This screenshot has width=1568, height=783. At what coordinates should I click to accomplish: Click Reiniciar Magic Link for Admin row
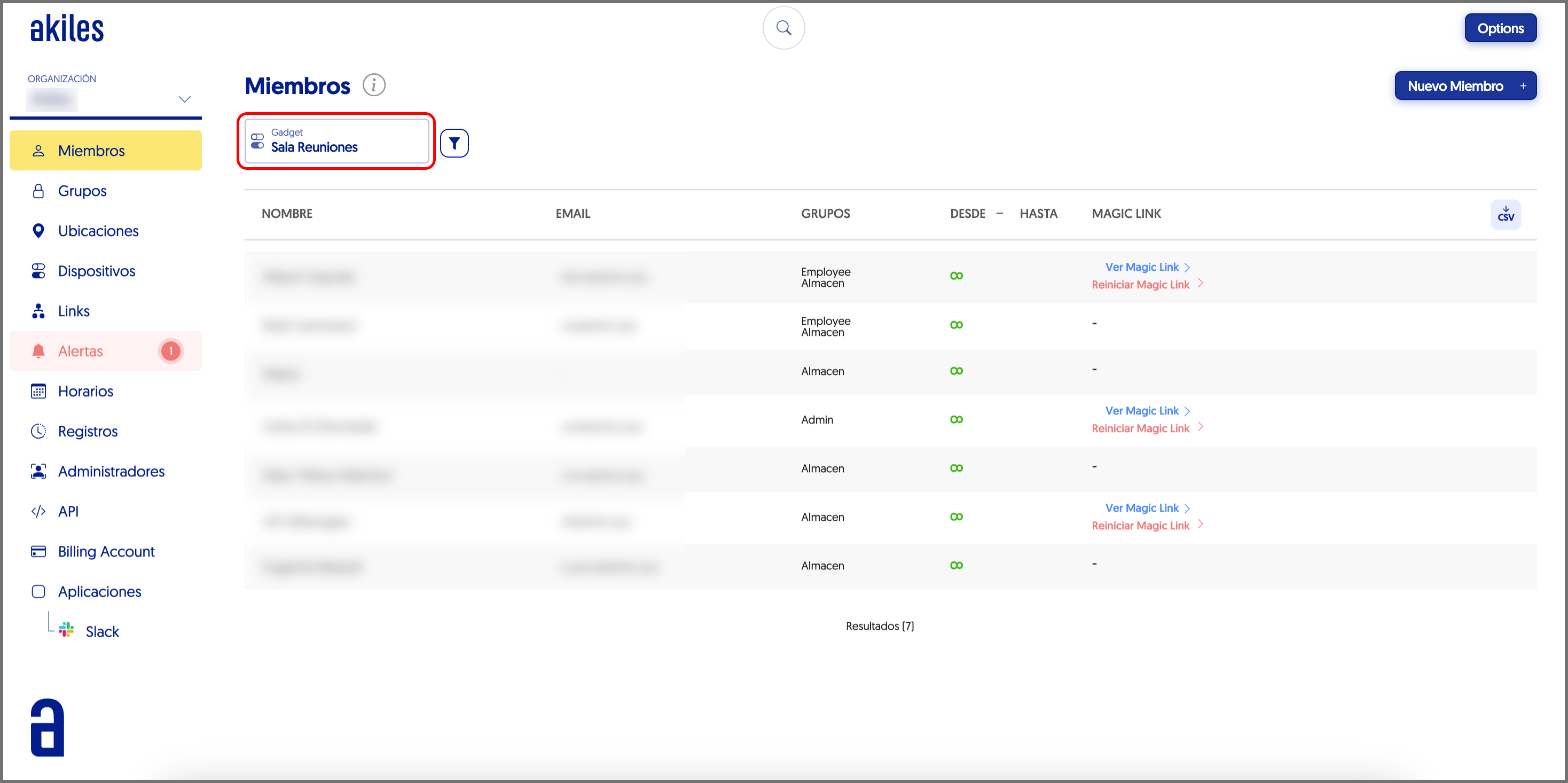1140,428
